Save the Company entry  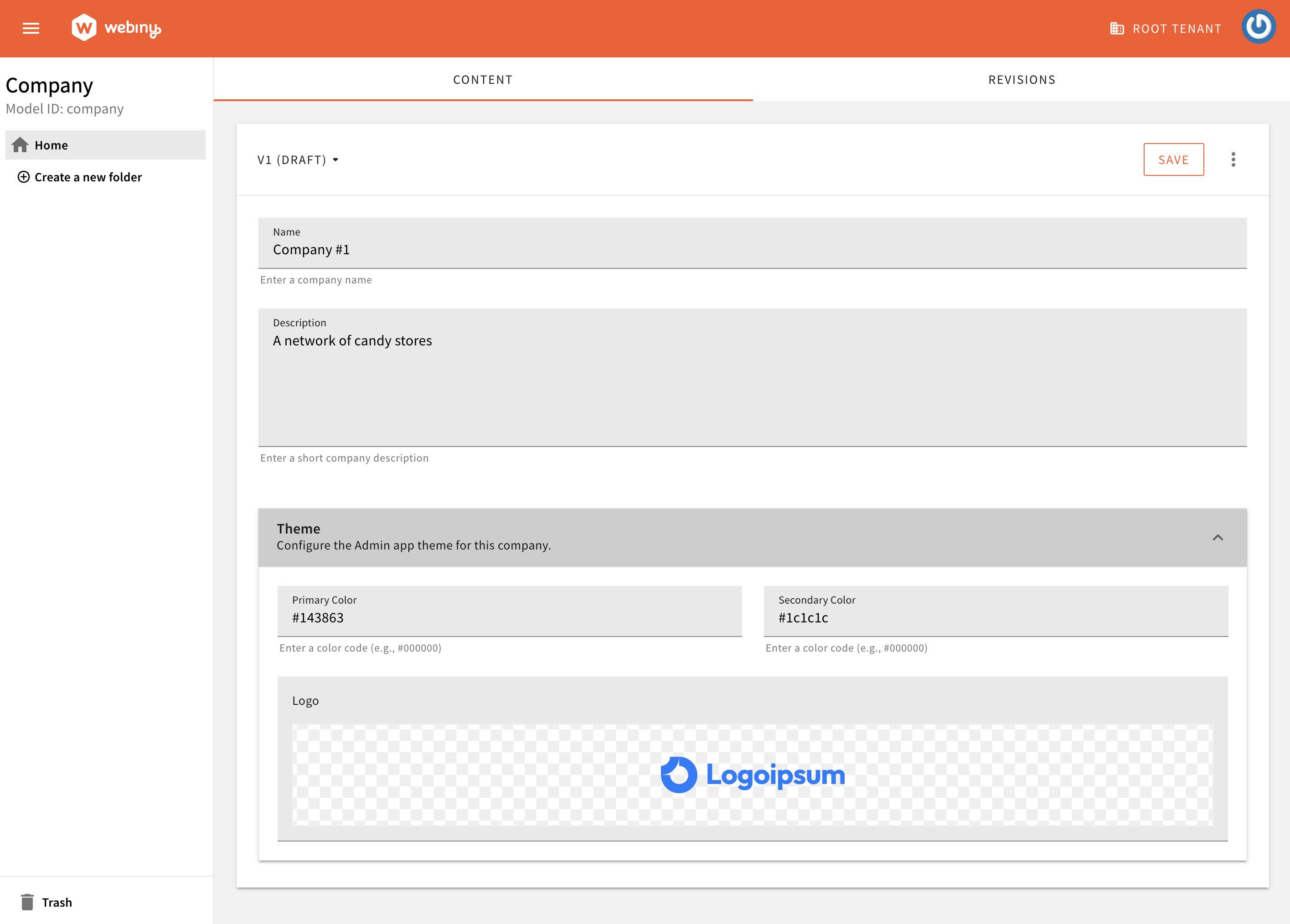pyautogui.click(x=1173, y=159)
